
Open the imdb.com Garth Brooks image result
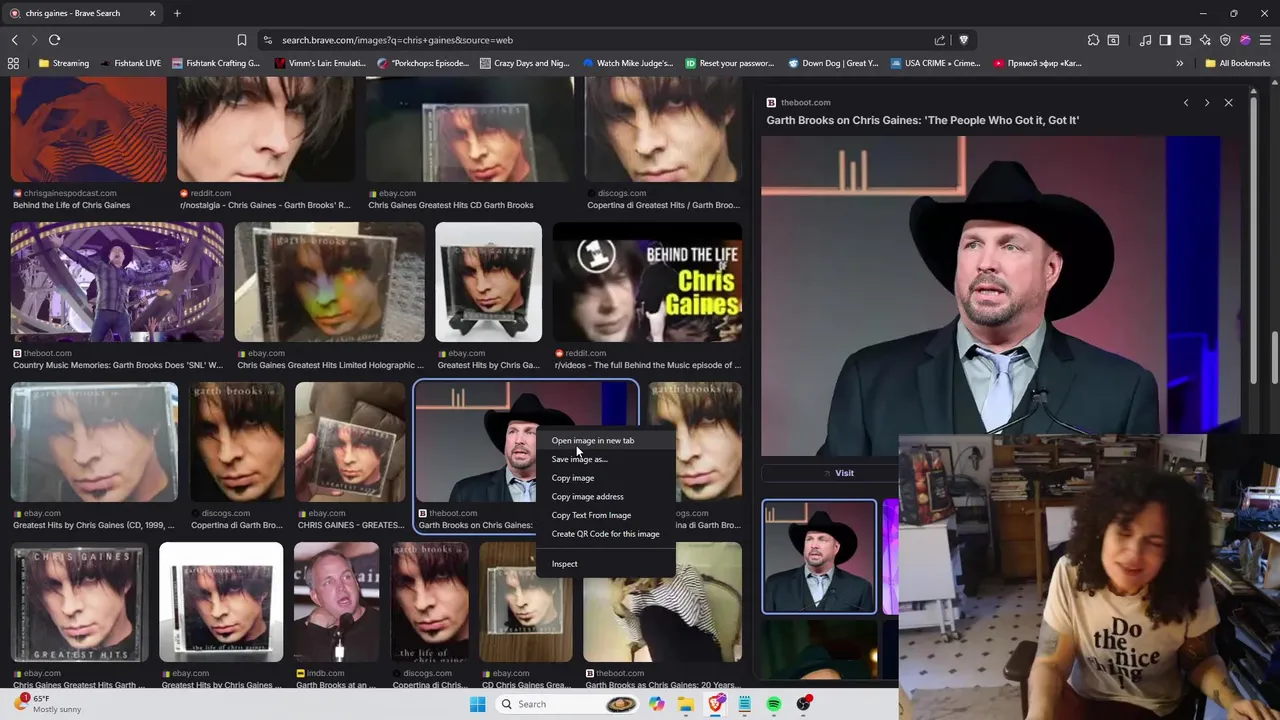tap(336, 603)
